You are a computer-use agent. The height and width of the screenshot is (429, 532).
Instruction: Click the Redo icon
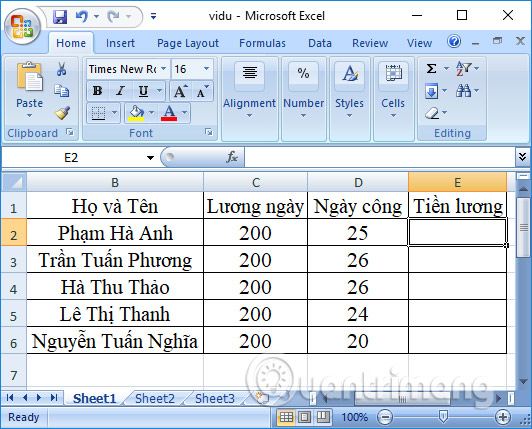point(113,16)
